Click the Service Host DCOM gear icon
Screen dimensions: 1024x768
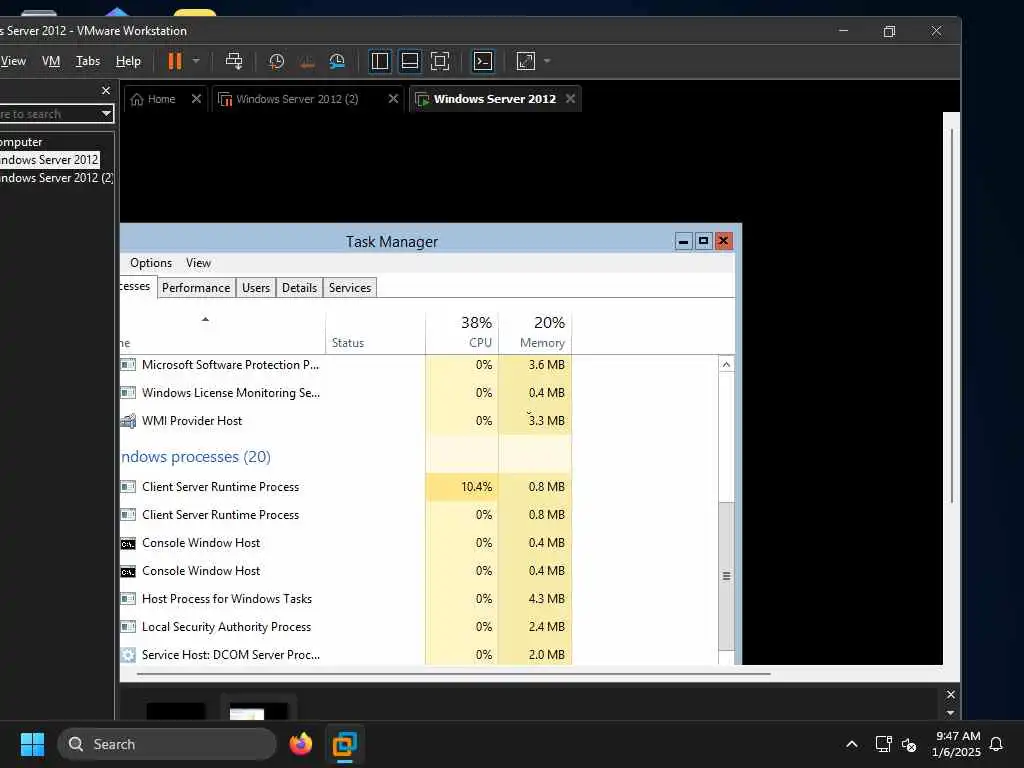[x=129, y=655]
